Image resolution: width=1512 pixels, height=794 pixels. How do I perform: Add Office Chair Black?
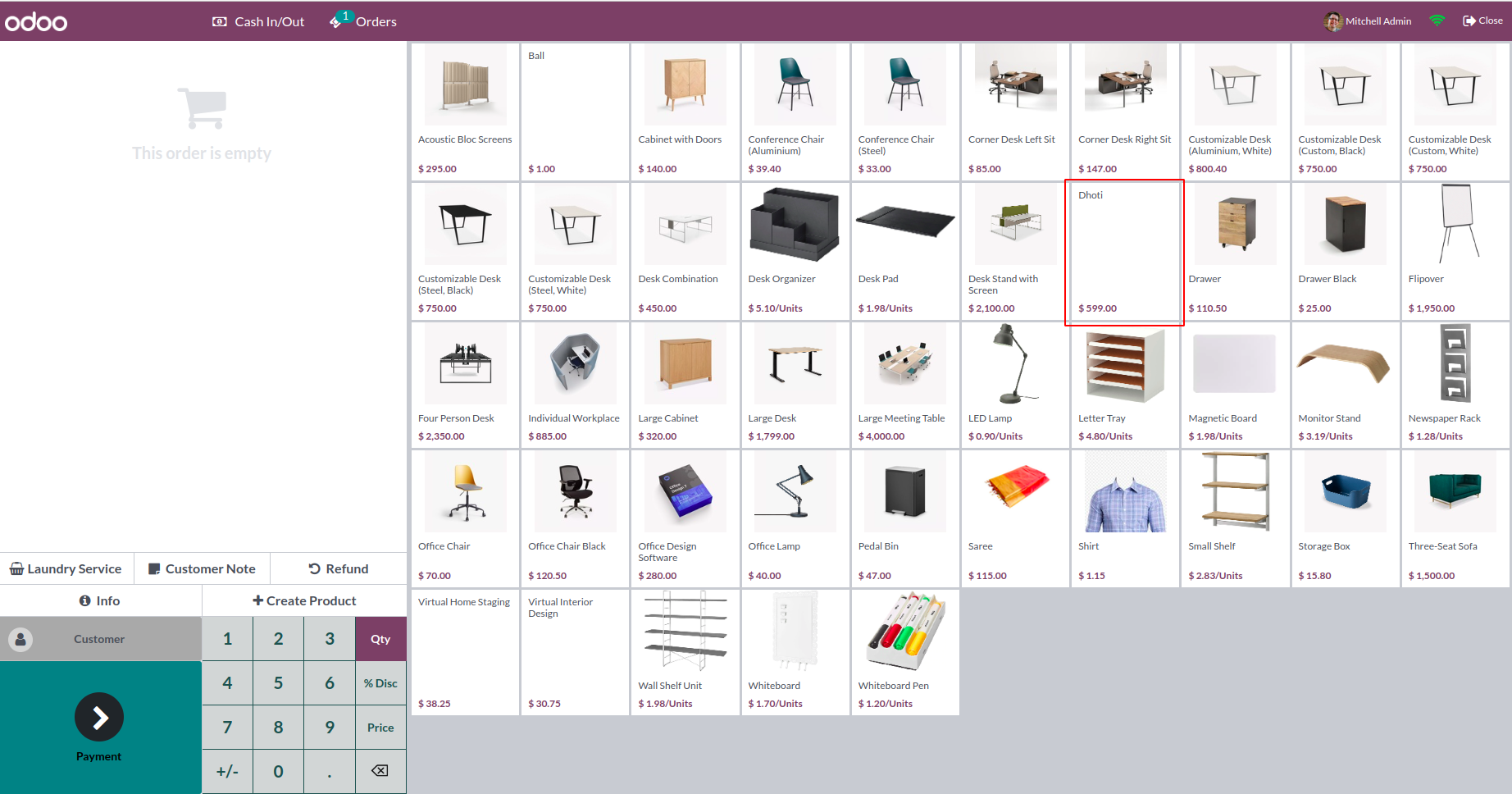pos(576,518)
